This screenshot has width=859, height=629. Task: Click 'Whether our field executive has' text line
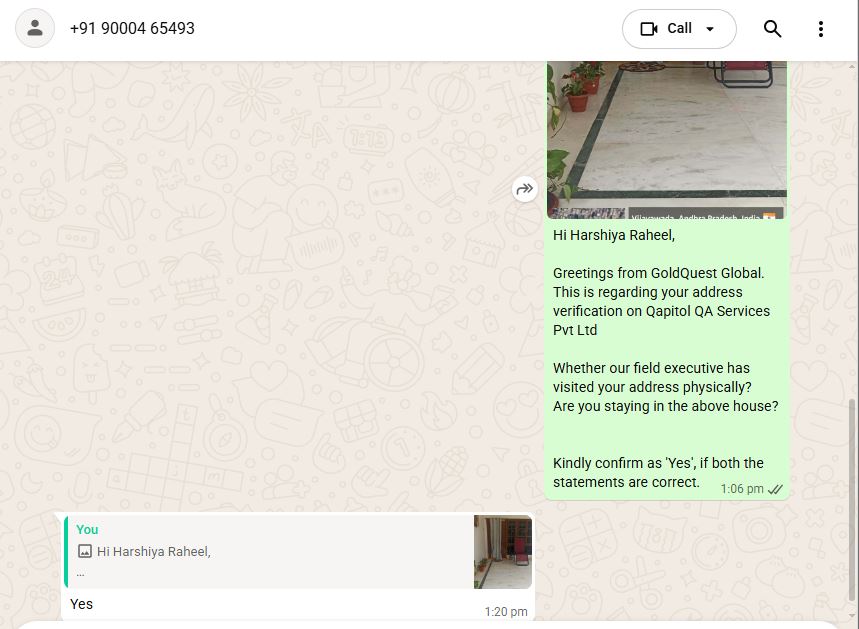651,368
